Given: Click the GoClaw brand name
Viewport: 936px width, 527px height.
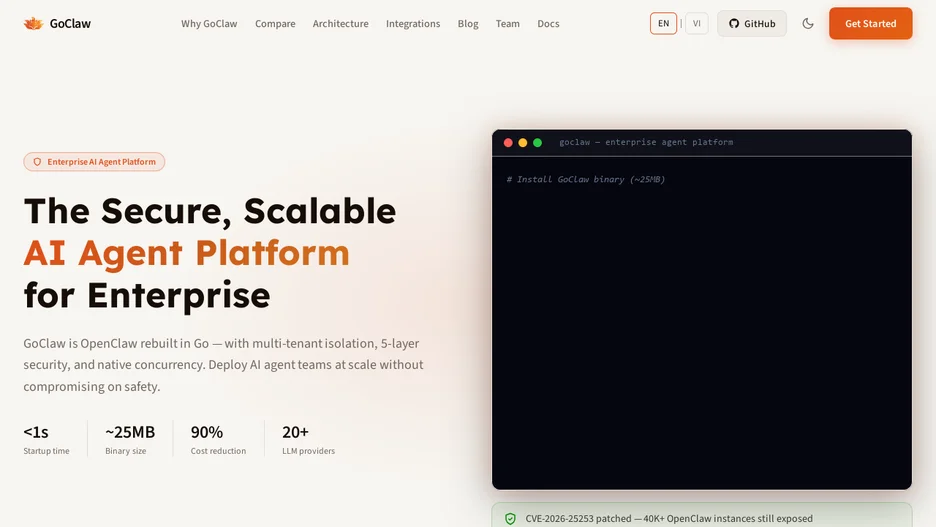Looking at the screenshot, I should (70, 24).
